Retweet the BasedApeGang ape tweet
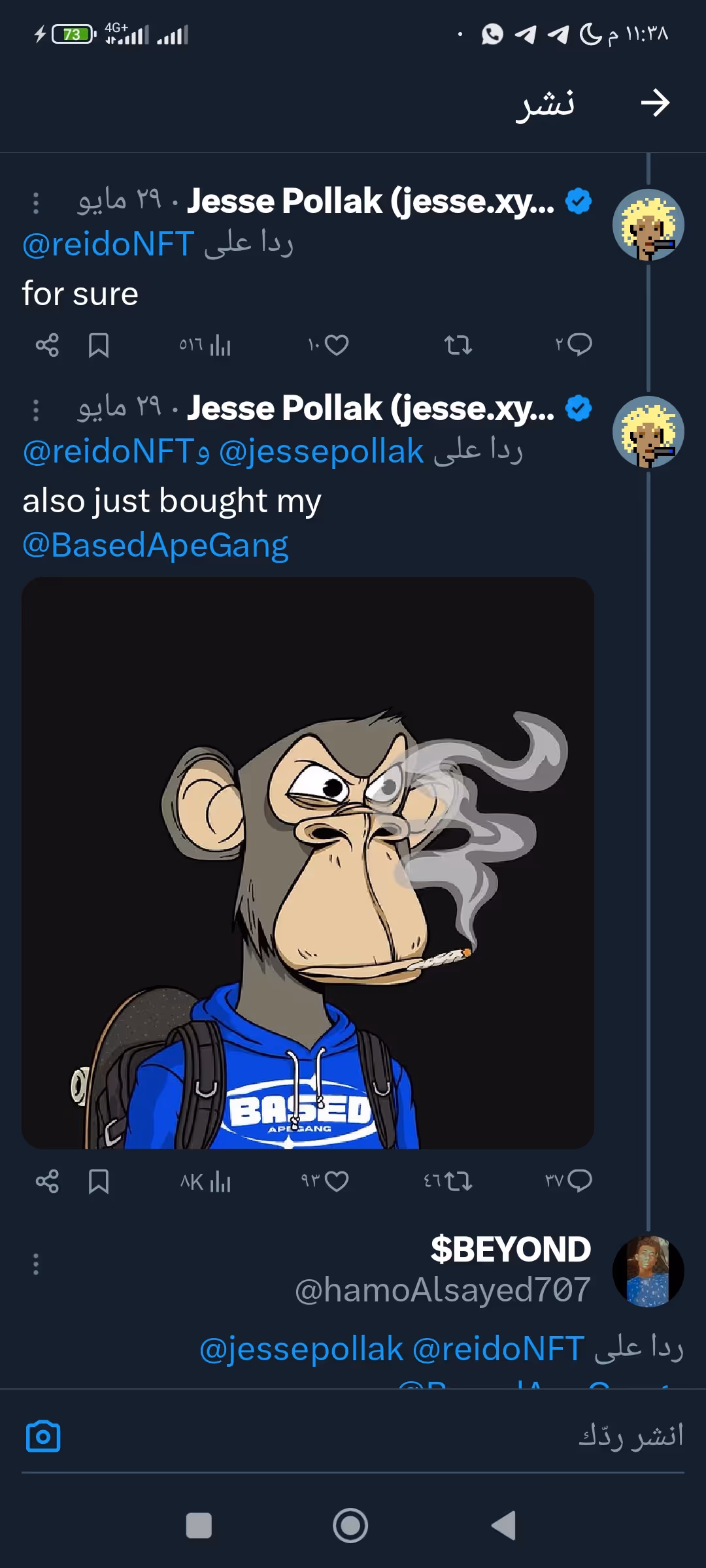The image size is (706, 1568). 458,1181
